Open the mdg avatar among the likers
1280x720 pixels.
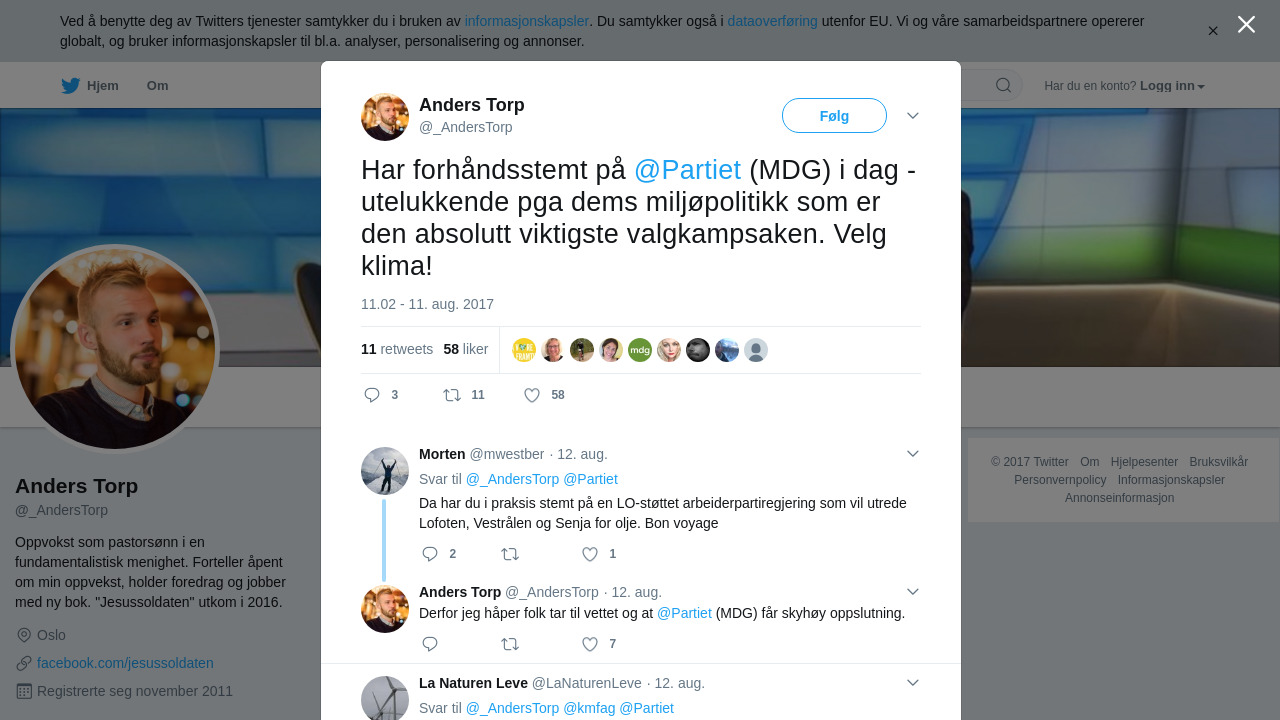coord(640,350)
